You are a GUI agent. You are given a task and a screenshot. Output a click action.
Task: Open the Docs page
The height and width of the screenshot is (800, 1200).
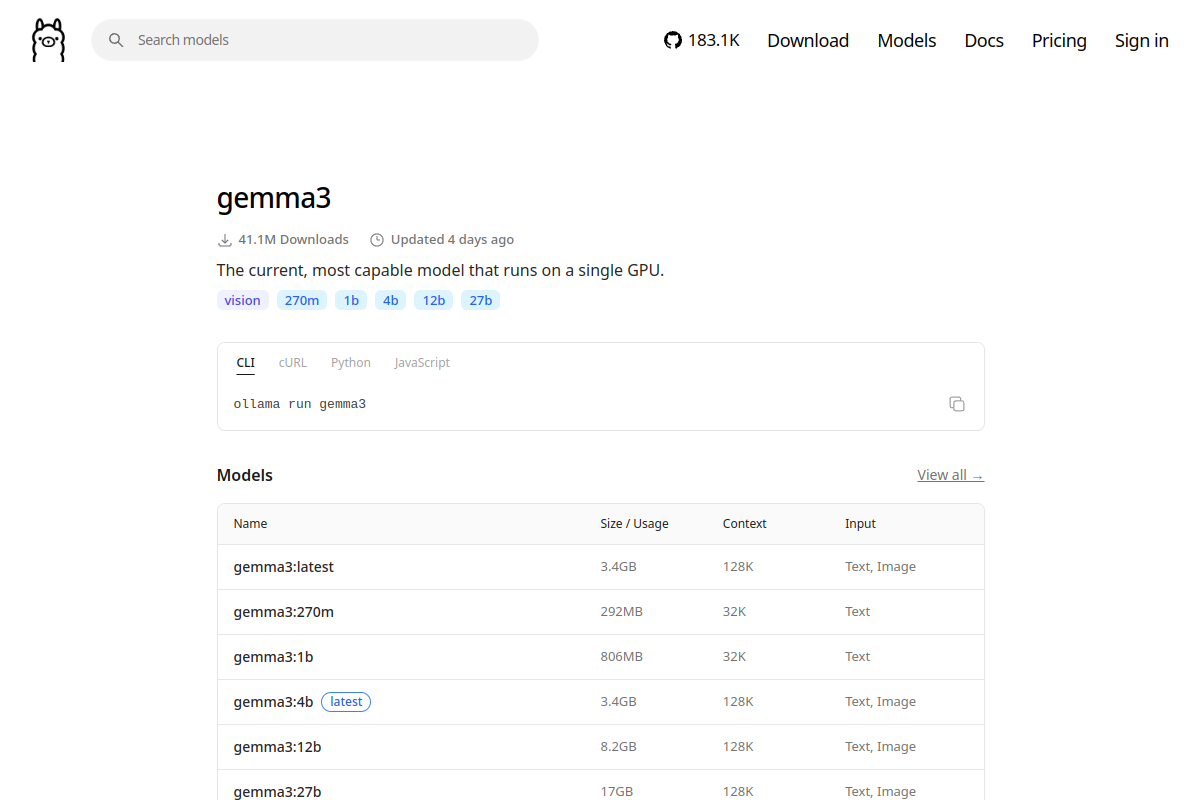(x=984, y=40)
